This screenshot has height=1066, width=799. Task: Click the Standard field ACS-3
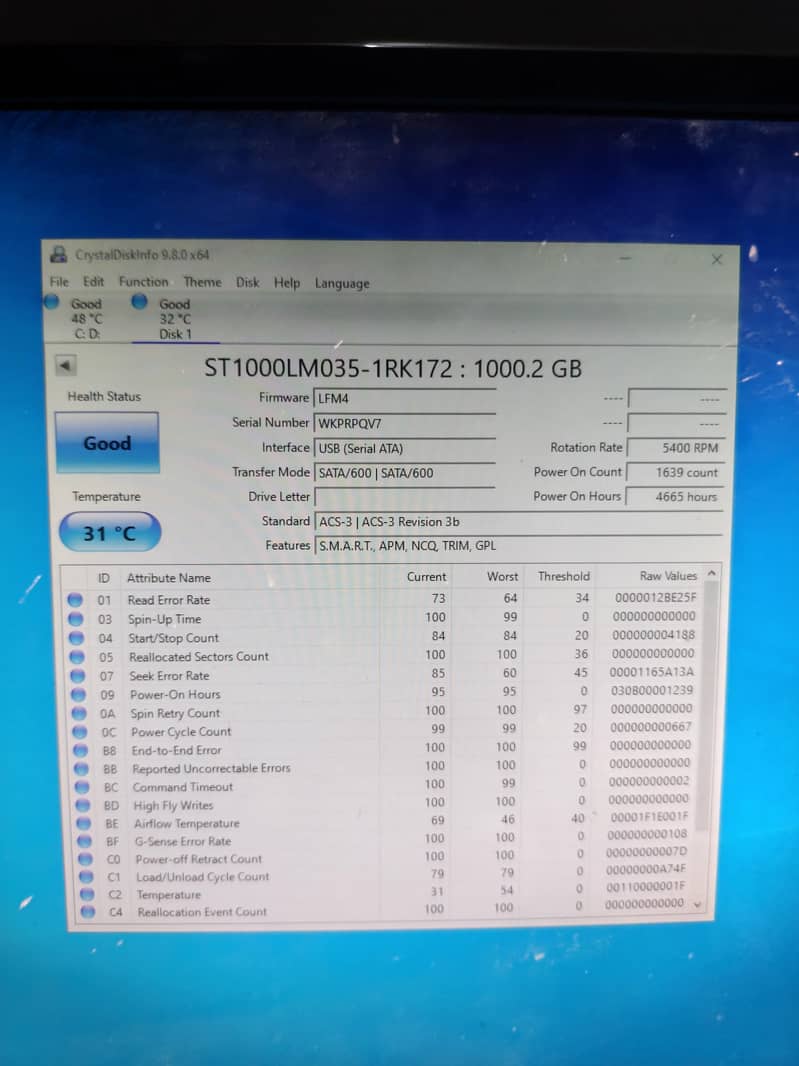click(x=519, y=521)
